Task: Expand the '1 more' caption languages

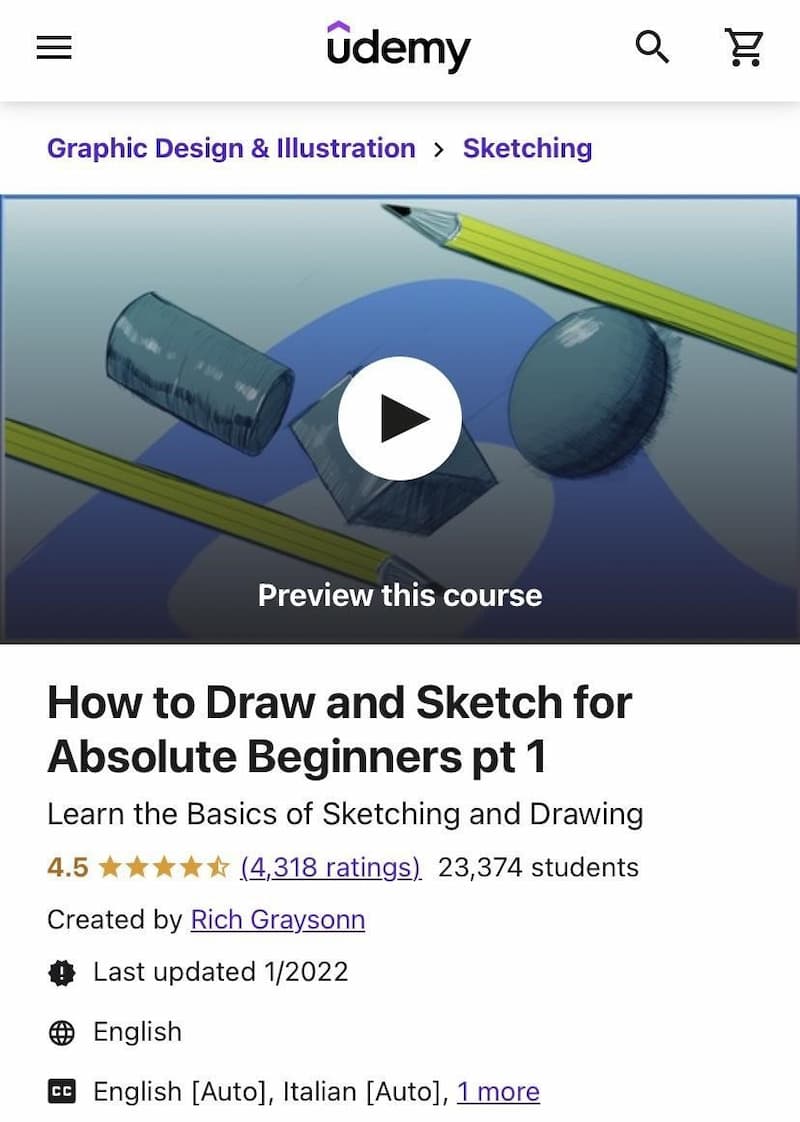Action: point(498,1092)
